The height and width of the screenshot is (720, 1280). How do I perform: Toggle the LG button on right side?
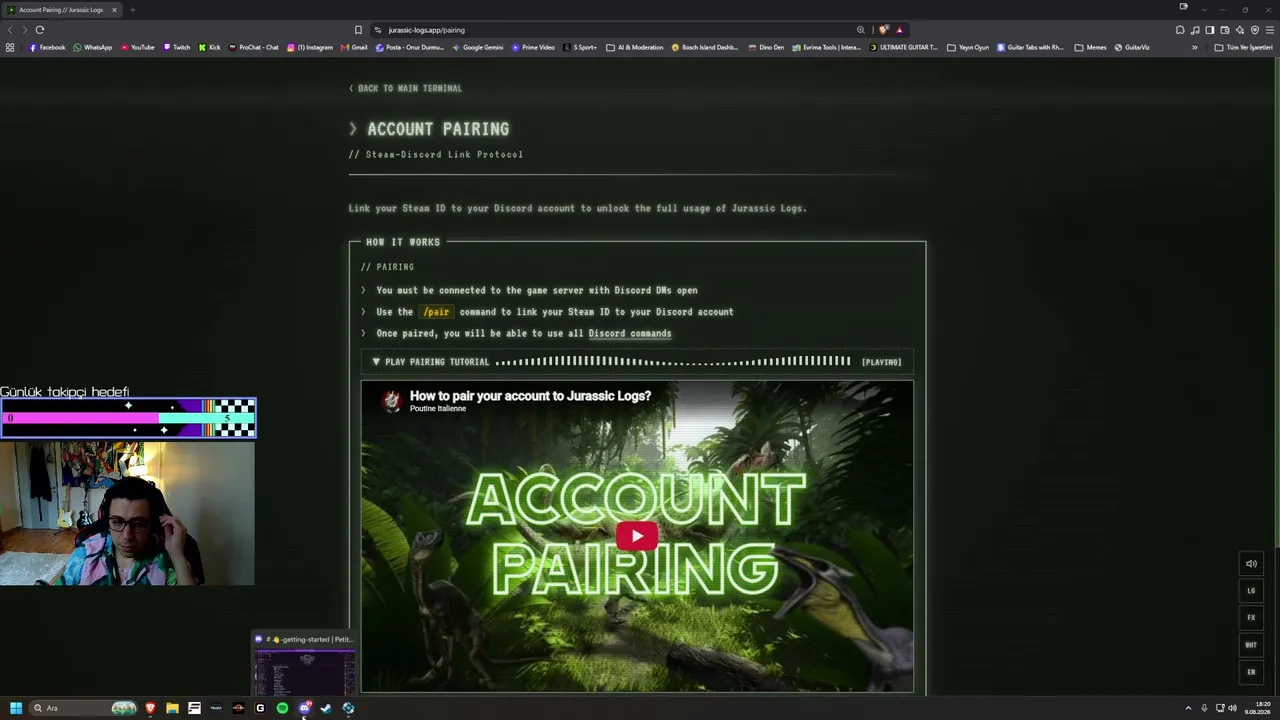[x=1251, y=591]
